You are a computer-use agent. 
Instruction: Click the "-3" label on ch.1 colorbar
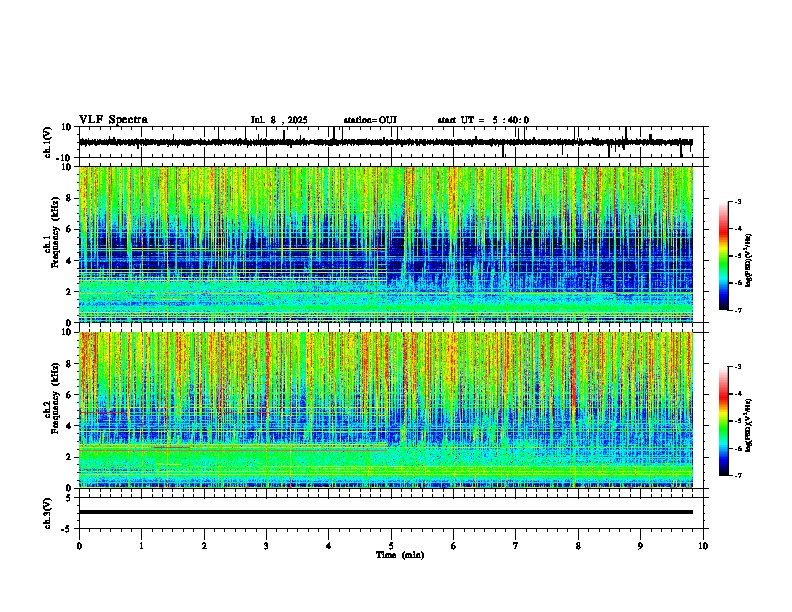pos(737,201)
